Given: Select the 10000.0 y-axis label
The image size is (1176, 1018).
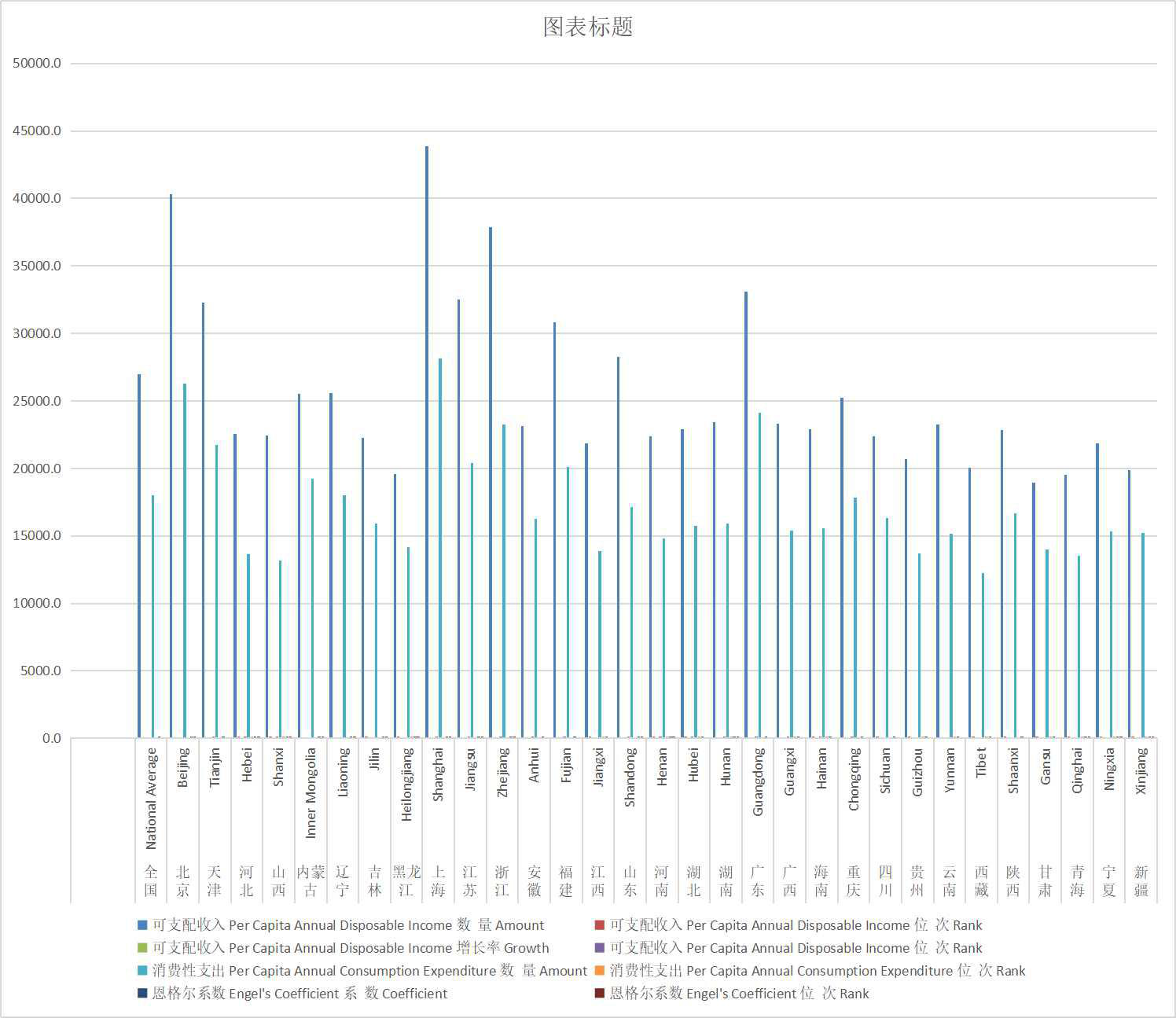Looking at the screenshot, I should click(x=37, y=604).
